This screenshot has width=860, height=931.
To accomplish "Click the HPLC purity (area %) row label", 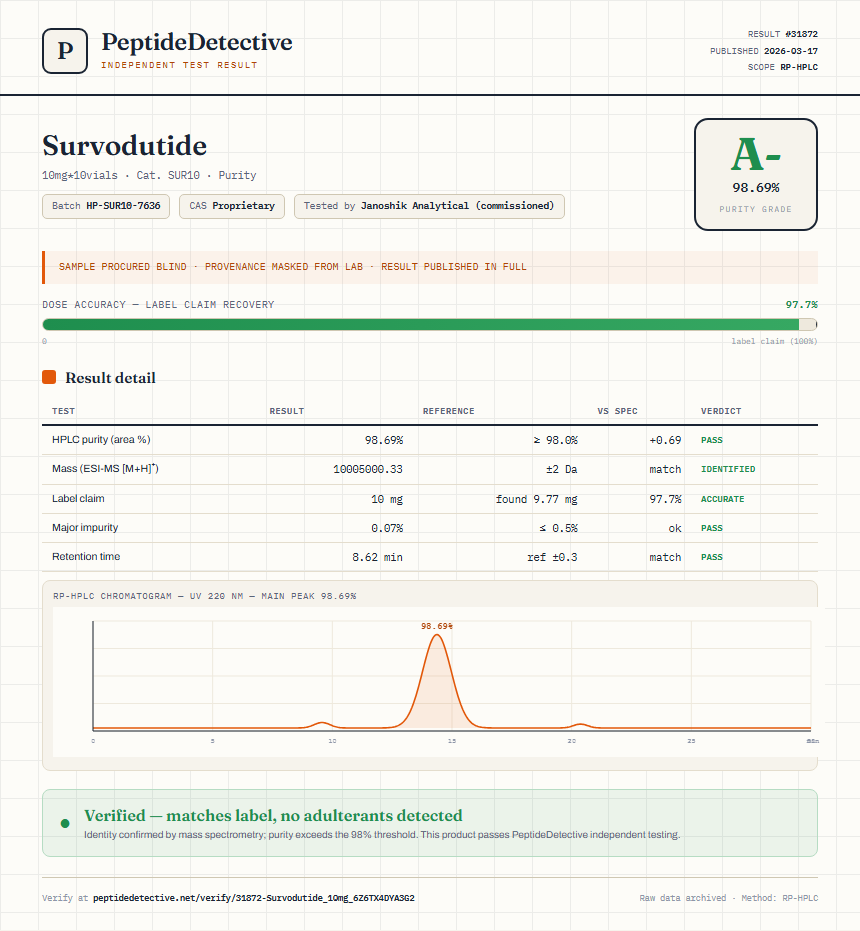I will click(x=101, y=439).
